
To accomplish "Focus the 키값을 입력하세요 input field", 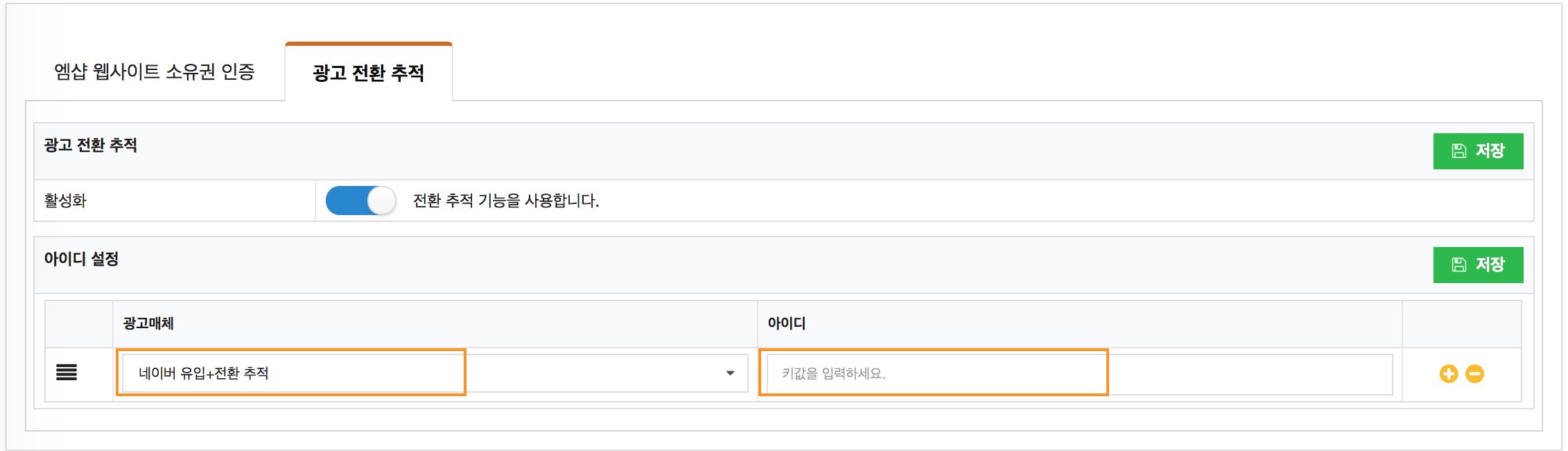I will pyautogui.click(x=1079, y=374).
